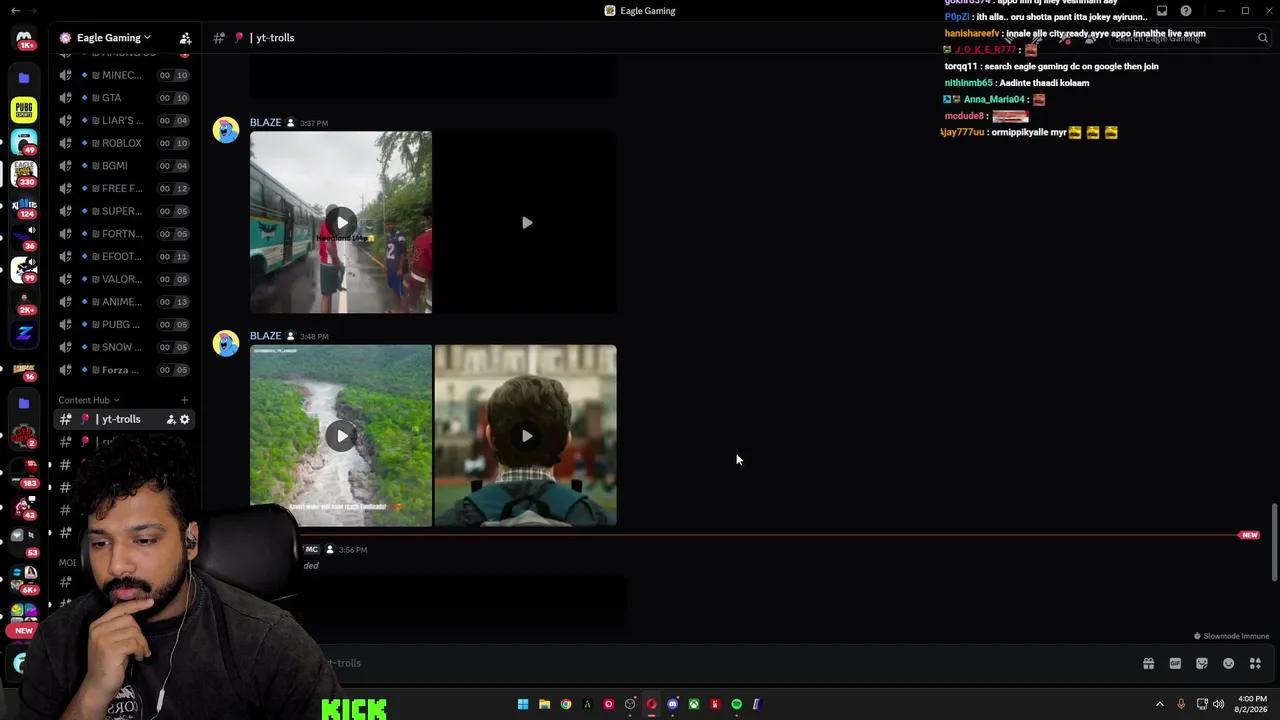The height and width of the screenshot is (720, 1280).
Task: Join the VALOR... voice channel
Action: (124, 279)
